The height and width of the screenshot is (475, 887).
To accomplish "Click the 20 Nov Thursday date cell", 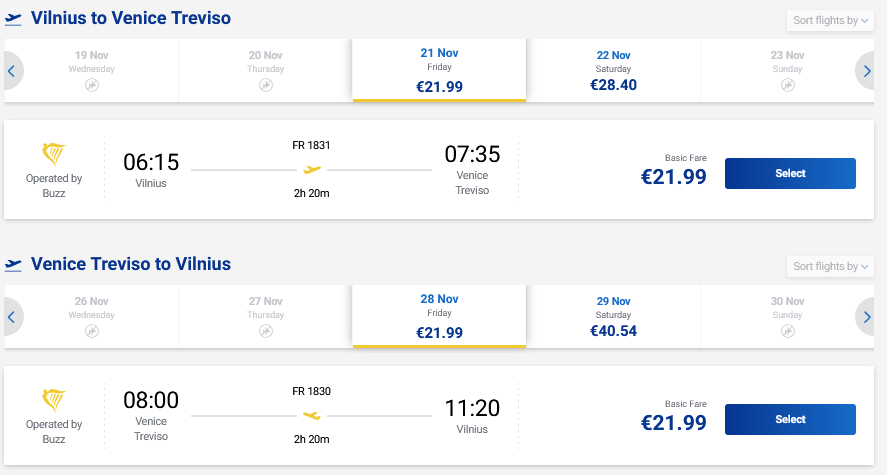I will pos(265,71).
